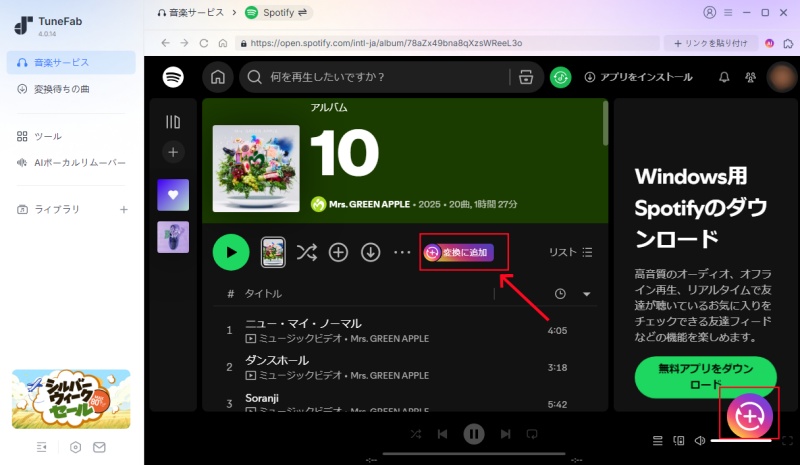
Task: Click アプリをインストール link
Action: (x=638, y=77)
